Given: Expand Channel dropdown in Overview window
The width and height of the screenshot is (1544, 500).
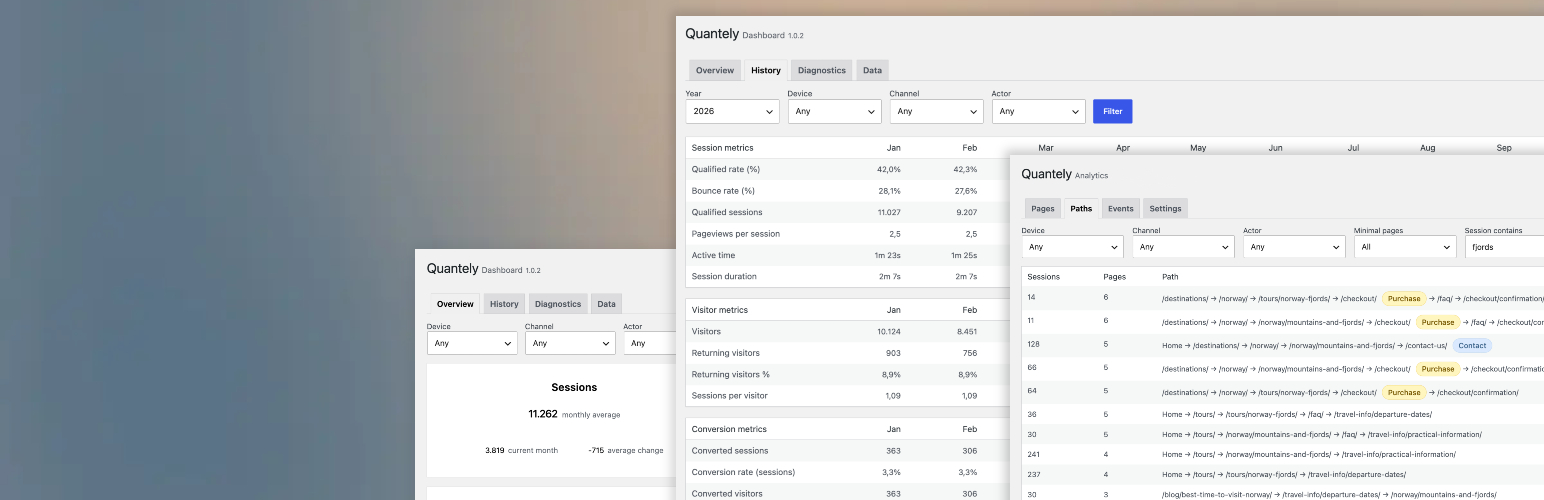Looking at the screenshot, I should pyautogui.click(x=570, y=343).
